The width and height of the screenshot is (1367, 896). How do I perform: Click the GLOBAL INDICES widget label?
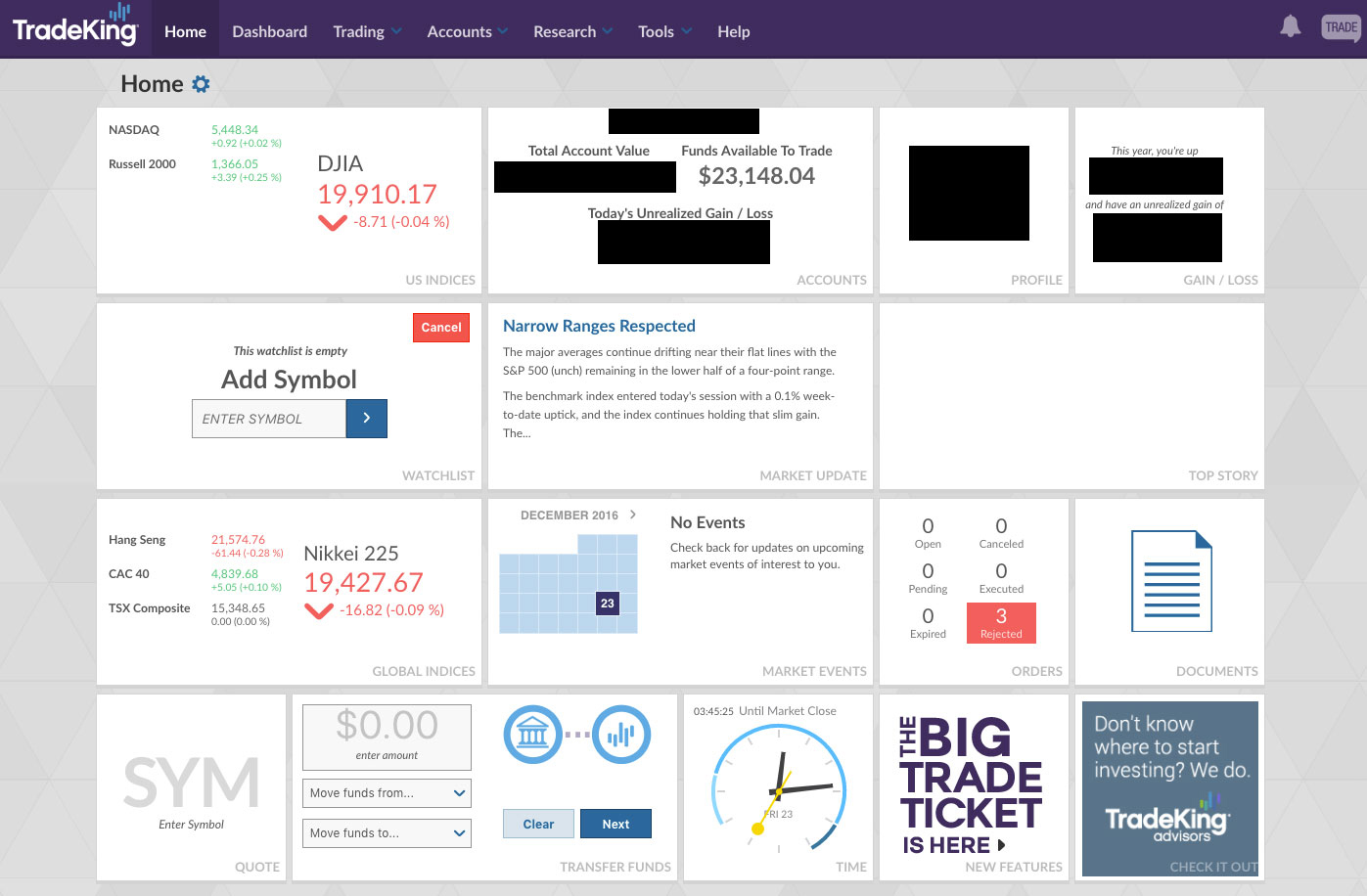pos(424,671)
